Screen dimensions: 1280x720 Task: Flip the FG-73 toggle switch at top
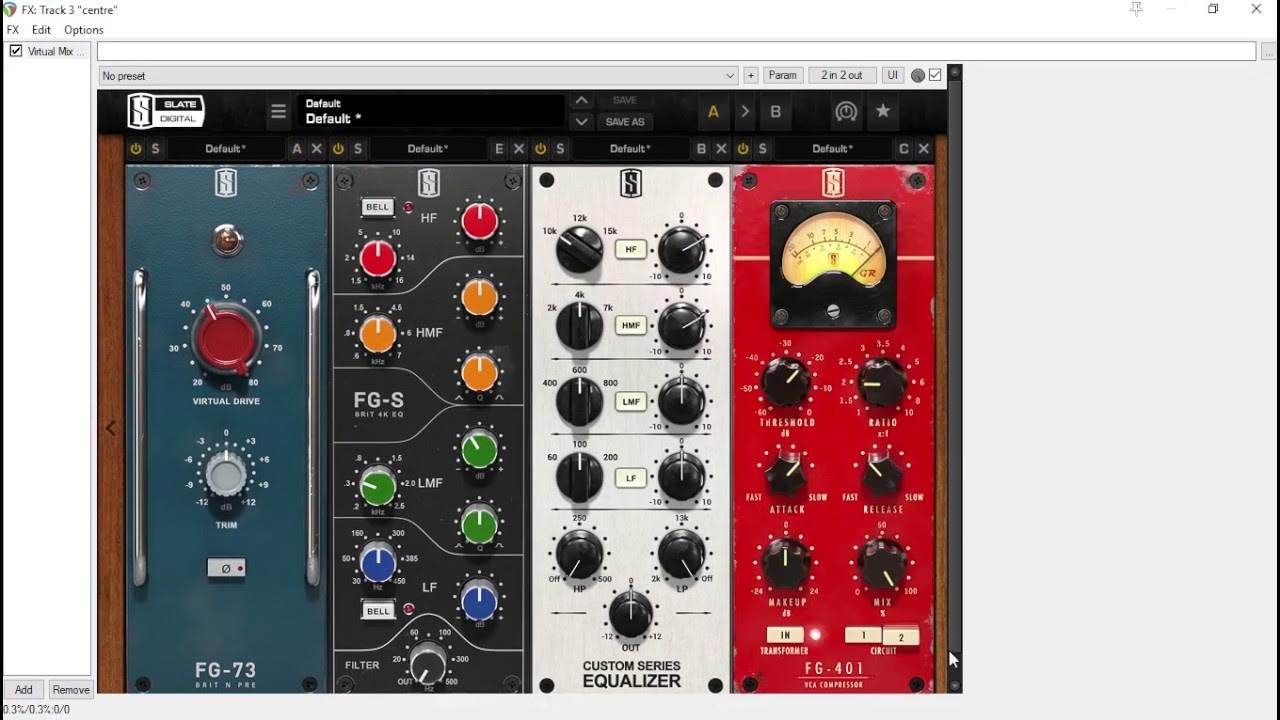coord(227,240)
